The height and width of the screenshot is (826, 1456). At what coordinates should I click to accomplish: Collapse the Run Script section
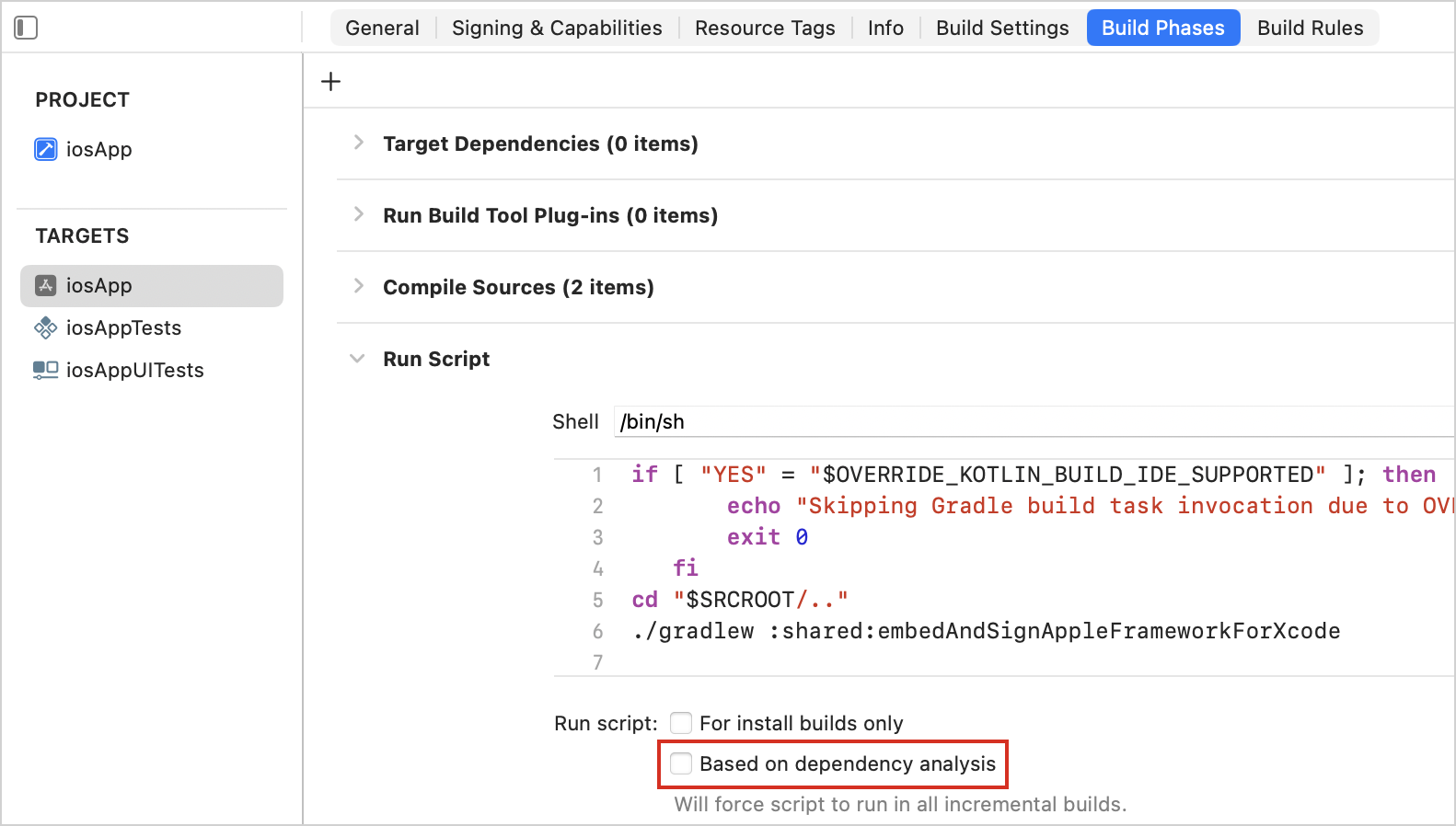357,359
